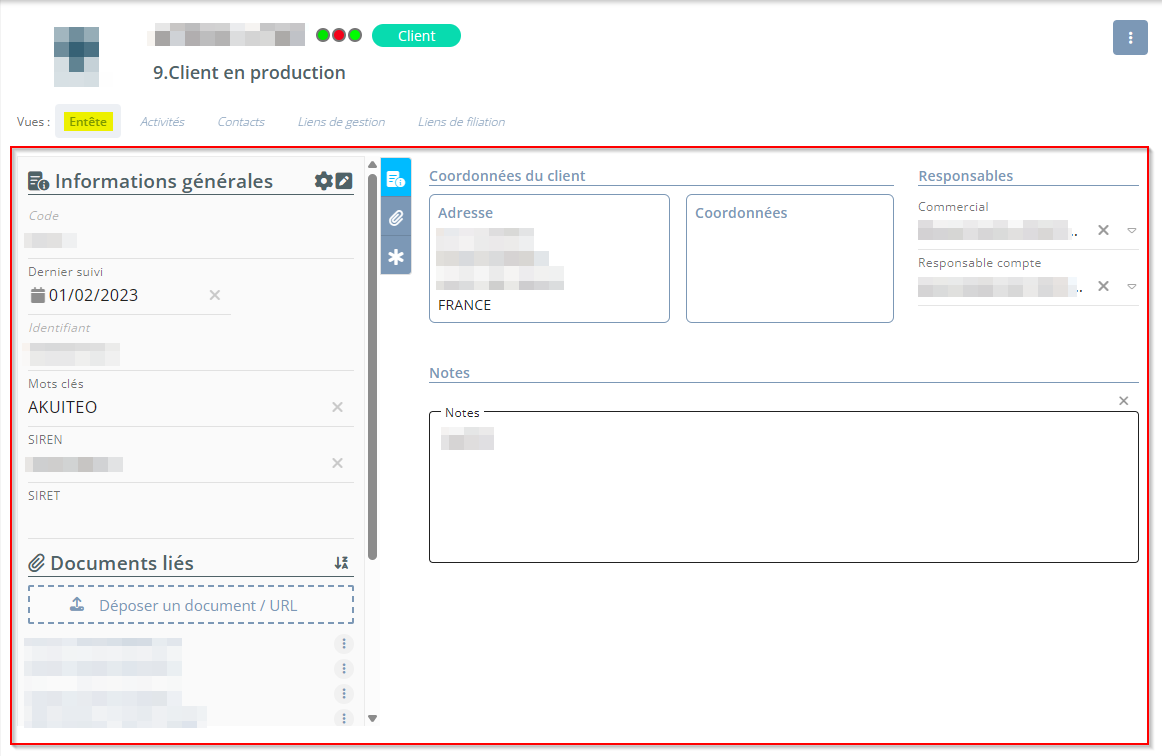Click the green Client badge
This screenshot has width=1162, height=756.
tap(416, 36)
